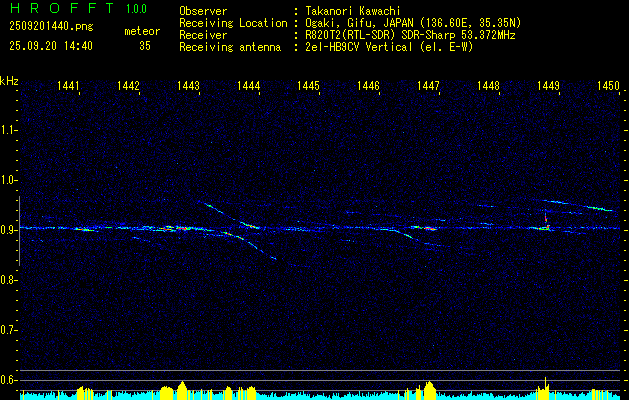Click the date 25.09.20 14:40
The width and height of the screenshot is (629, 400).
(x=51, y=46)
